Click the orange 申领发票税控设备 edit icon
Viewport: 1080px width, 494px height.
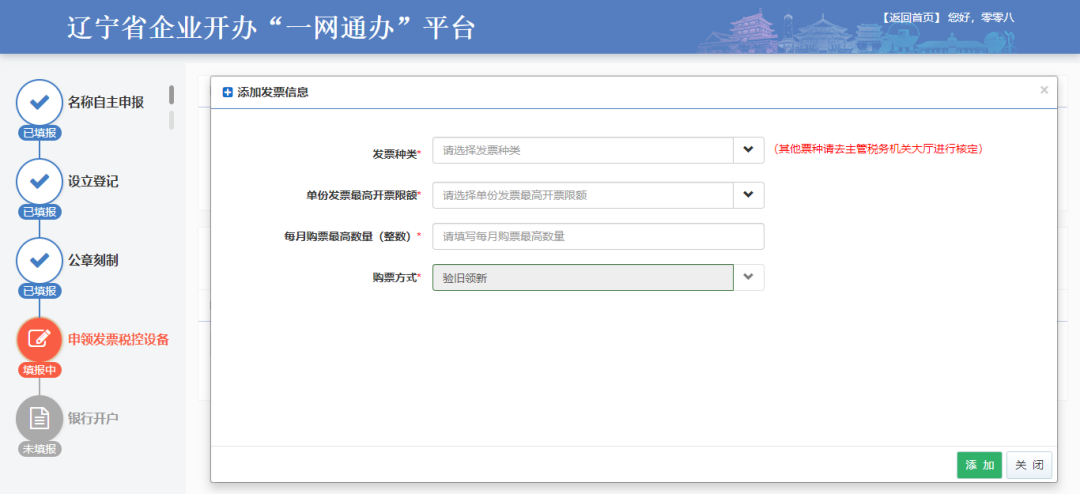coord(39,340)
